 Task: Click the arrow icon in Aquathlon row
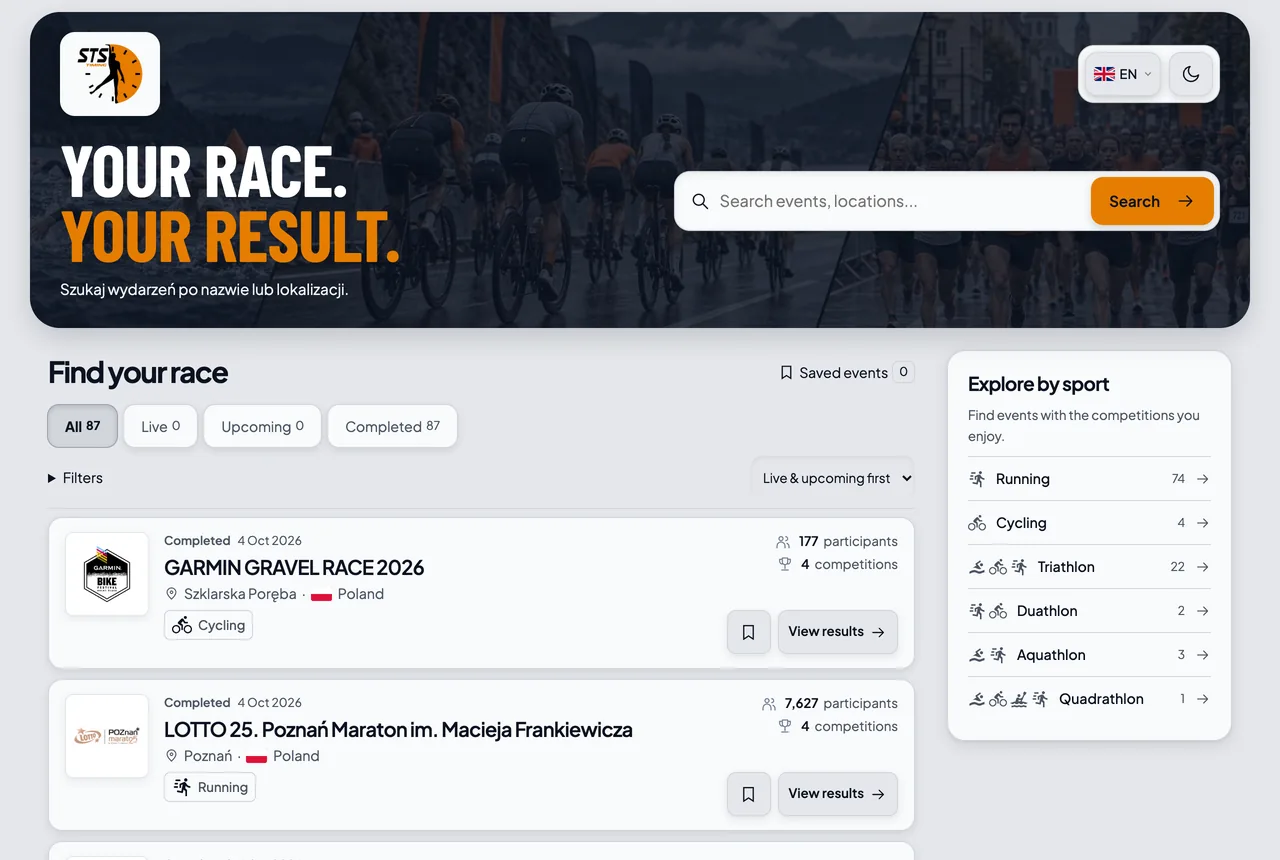(1203, 655)
